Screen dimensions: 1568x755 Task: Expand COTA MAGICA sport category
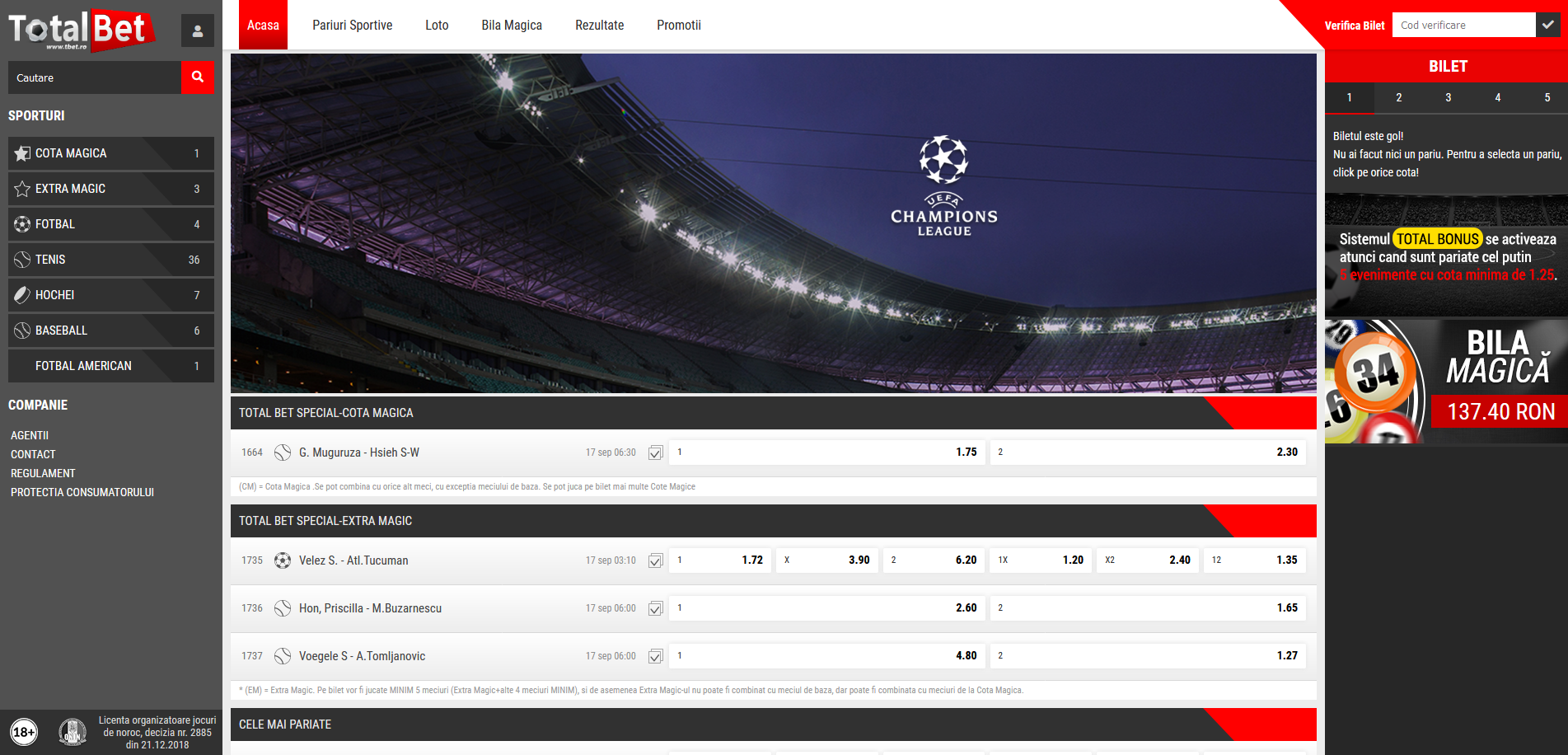pyautogui.click(x=111, y=153)
